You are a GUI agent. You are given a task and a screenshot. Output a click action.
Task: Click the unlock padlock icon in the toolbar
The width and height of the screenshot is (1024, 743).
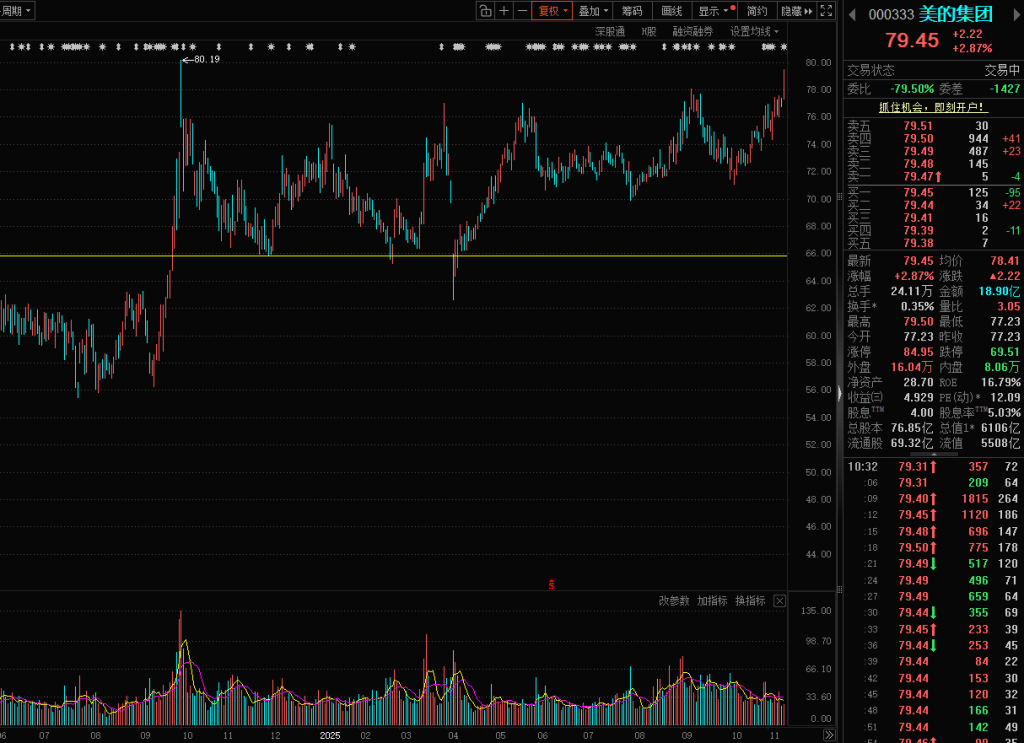pos(485,11)
